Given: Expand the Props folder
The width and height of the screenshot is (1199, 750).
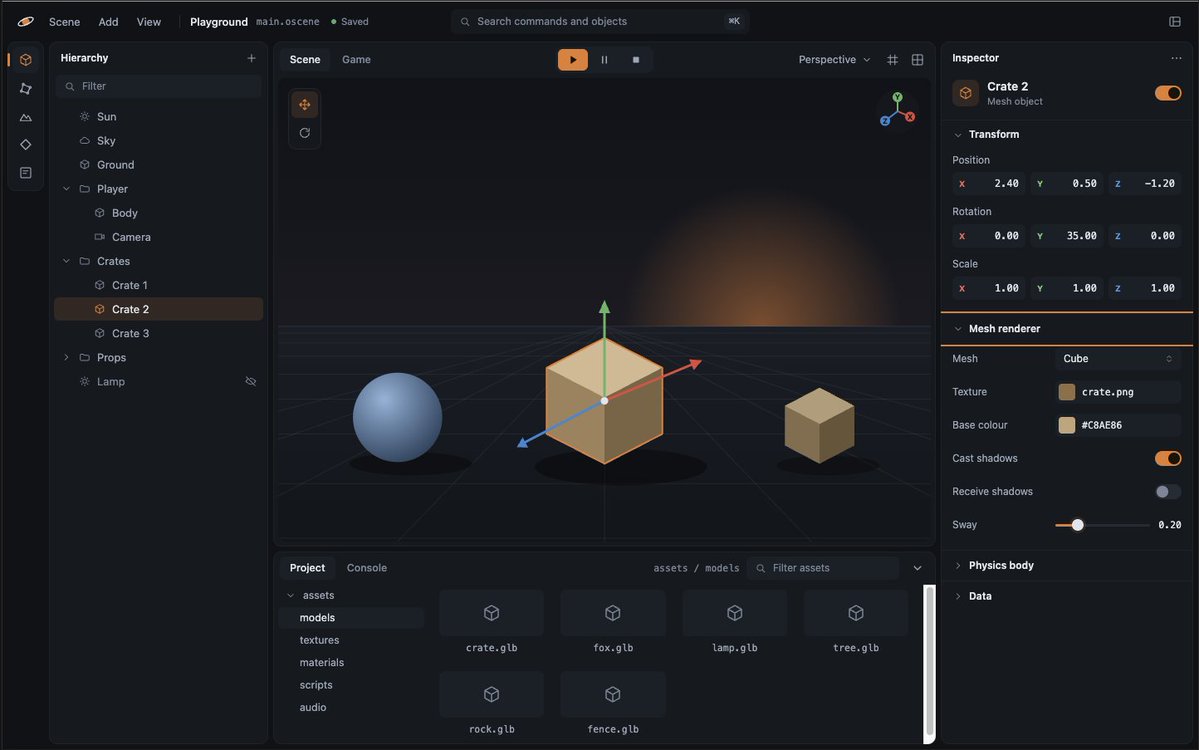Looking at the screenshot, I should (67, 357).
